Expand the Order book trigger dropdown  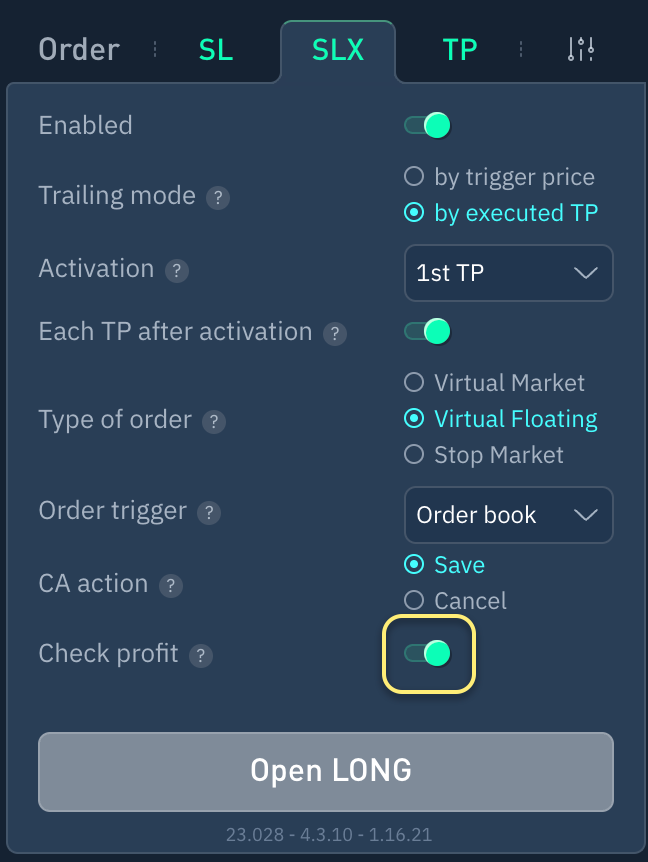[508, 515]
